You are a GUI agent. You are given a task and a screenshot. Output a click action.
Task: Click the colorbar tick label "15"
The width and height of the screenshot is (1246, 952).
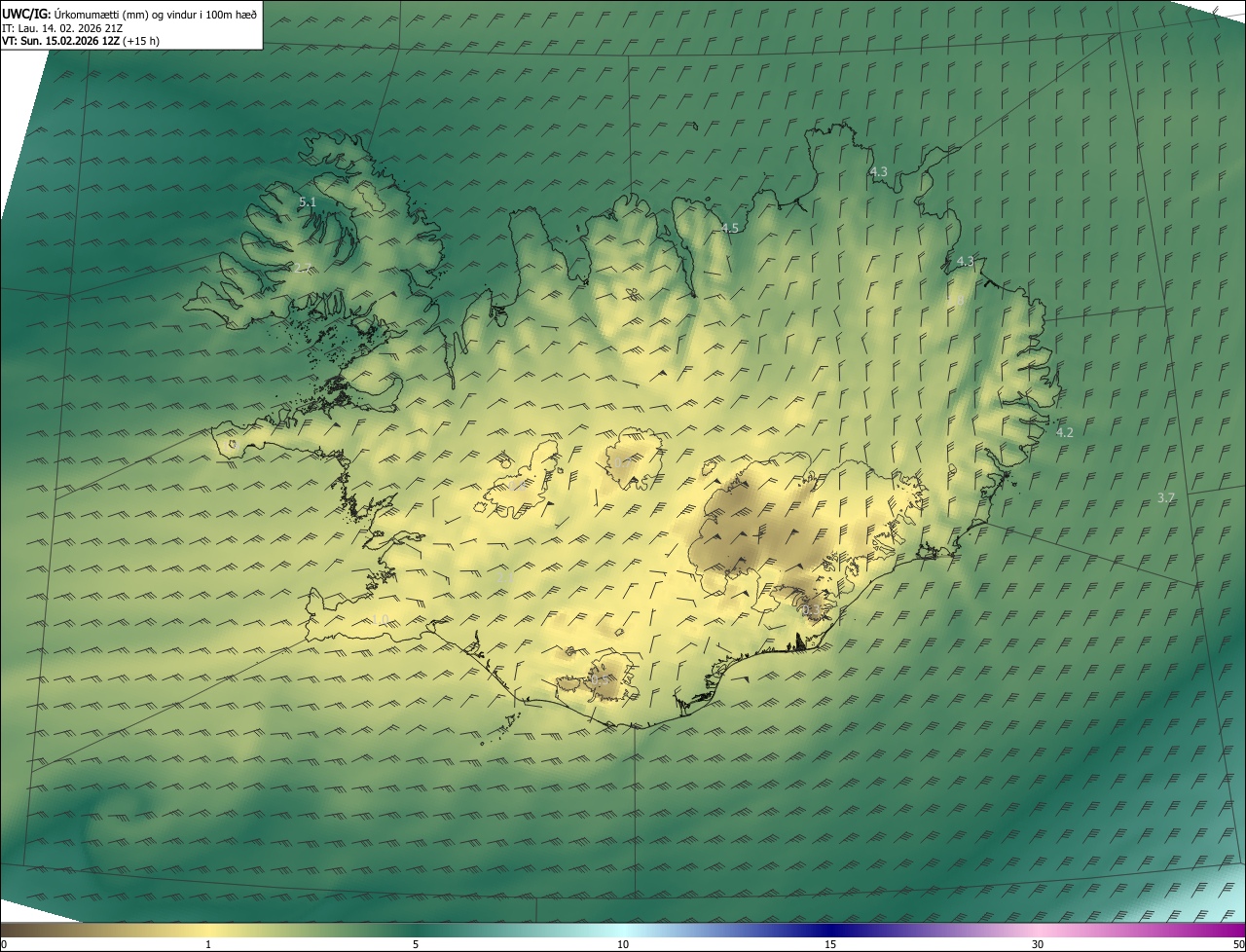(x=830, y=944)
